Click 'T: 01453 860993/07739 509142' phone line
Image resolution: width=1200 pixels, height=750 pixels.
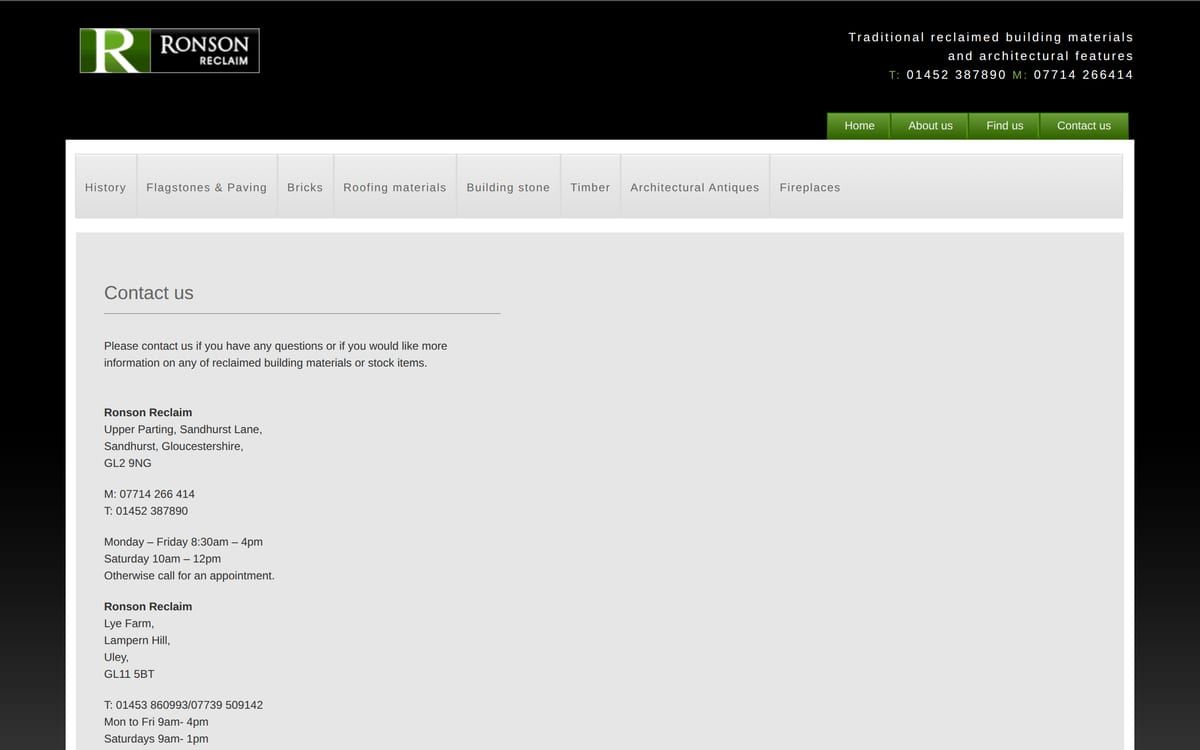[x=183, y=705]
